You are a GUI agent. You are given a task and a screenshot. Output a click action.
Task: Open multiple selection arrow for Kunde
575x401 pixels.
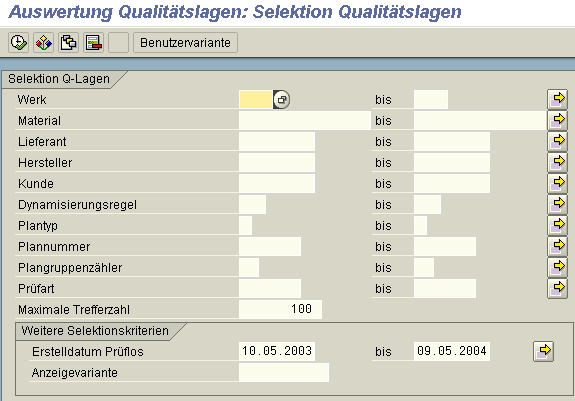(557, 183)
